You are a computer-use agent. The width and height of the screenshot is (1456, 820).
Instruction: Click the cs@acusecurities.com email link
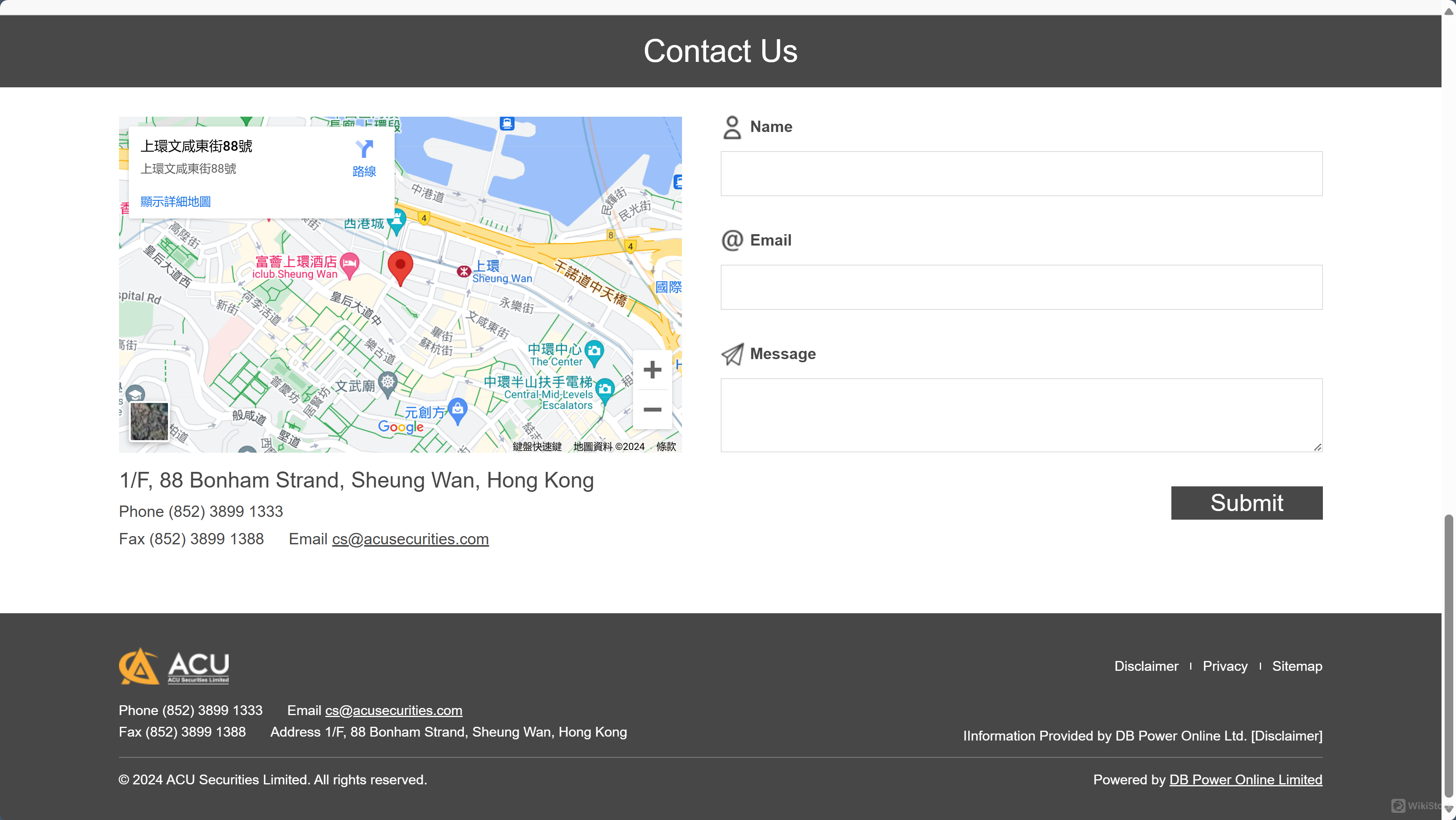pos(410,538)
